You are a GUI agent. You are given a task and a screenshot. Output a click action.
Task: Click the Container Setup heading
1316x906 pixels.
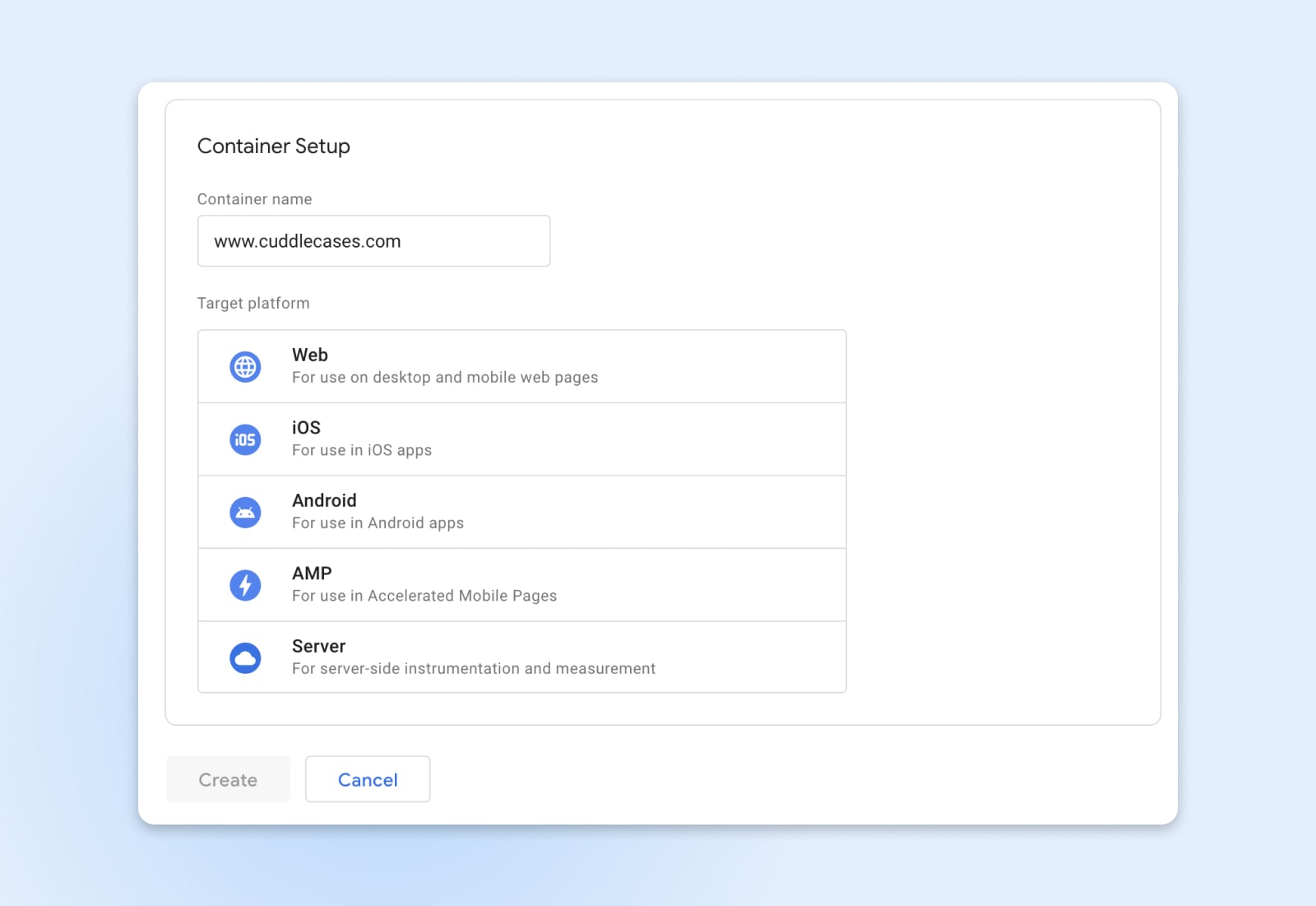[x=273, y=146]
